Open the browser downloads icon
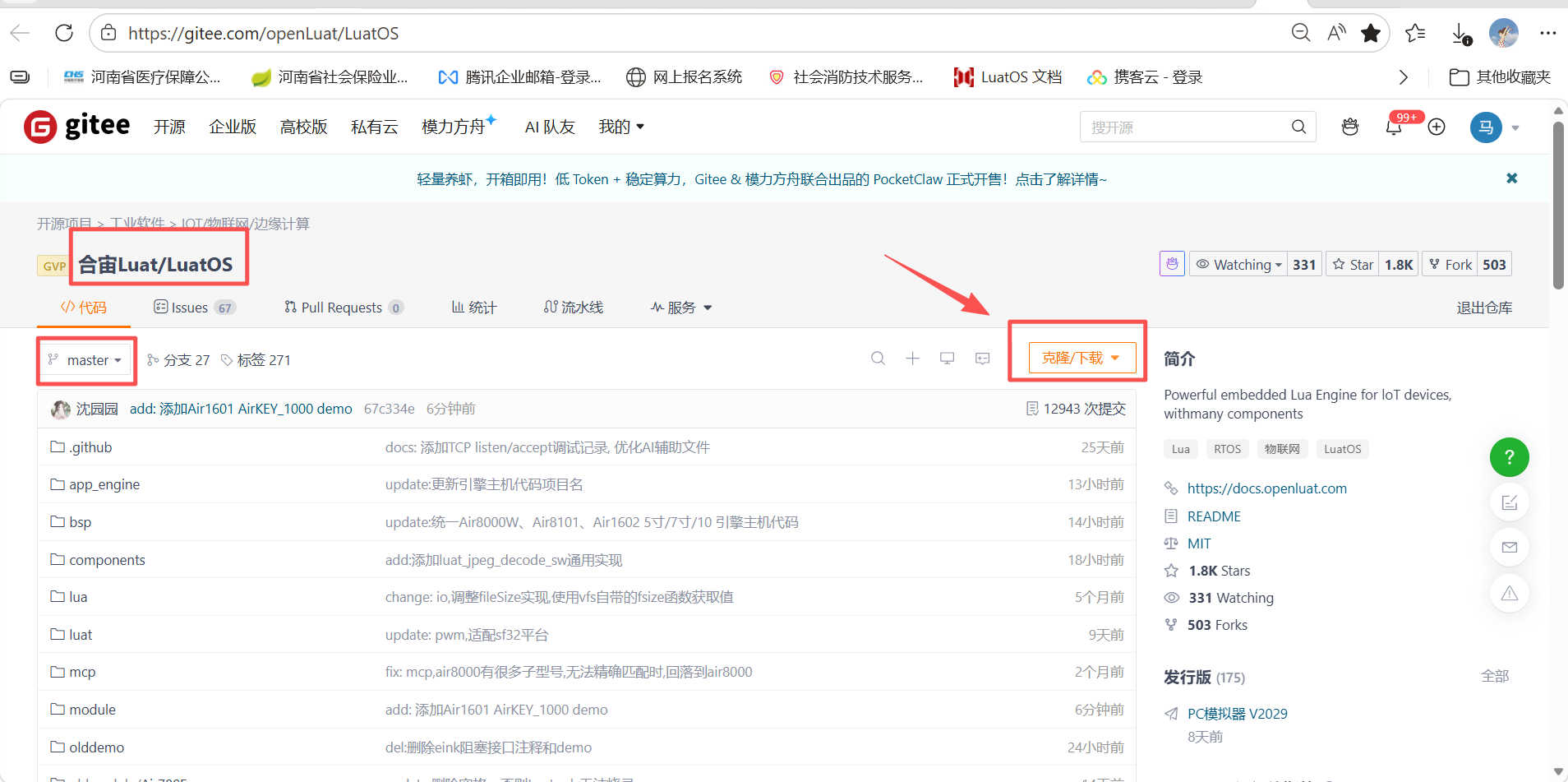This screenshot has height=782, width=1568. 1461,34
